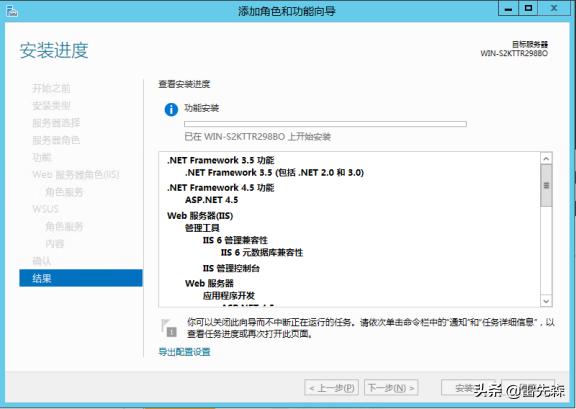Click the 应用程序开发 entry

pos(229,296)
